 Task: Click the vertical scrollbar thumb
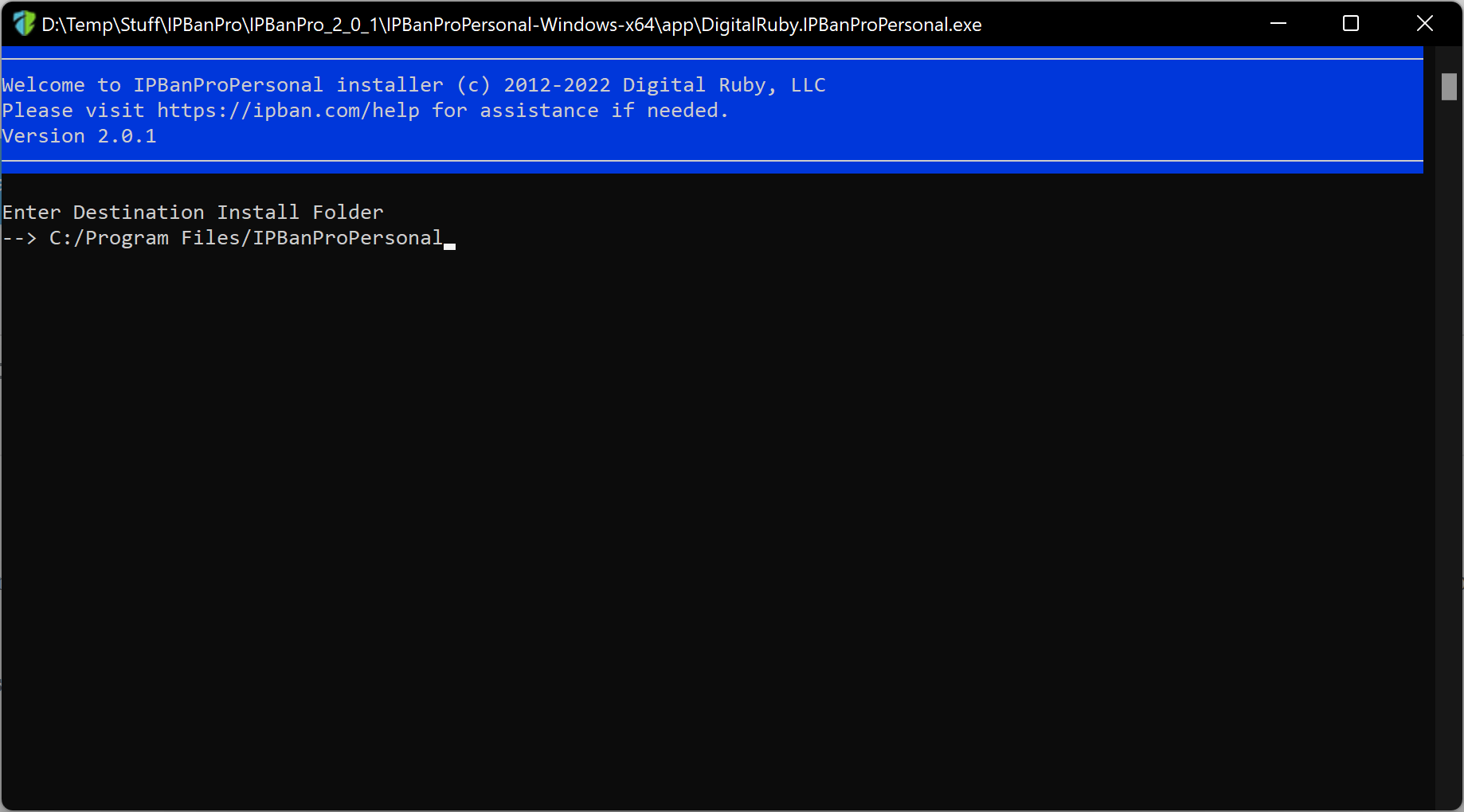(1449, 87)
